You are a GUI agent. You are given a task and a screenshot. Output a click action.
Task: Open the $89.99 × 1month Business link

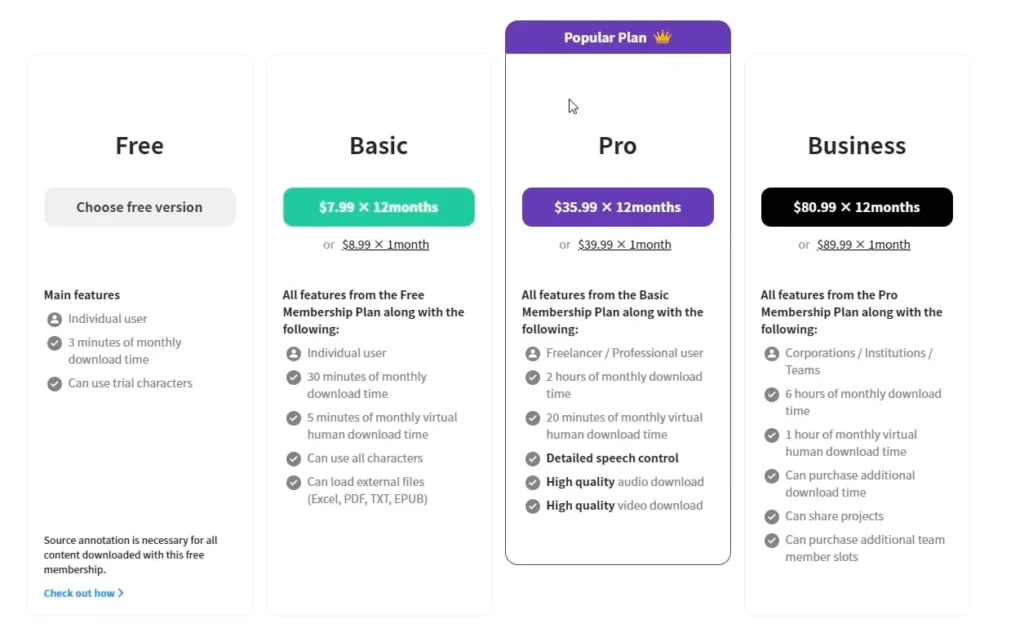(x=863, y=244)
